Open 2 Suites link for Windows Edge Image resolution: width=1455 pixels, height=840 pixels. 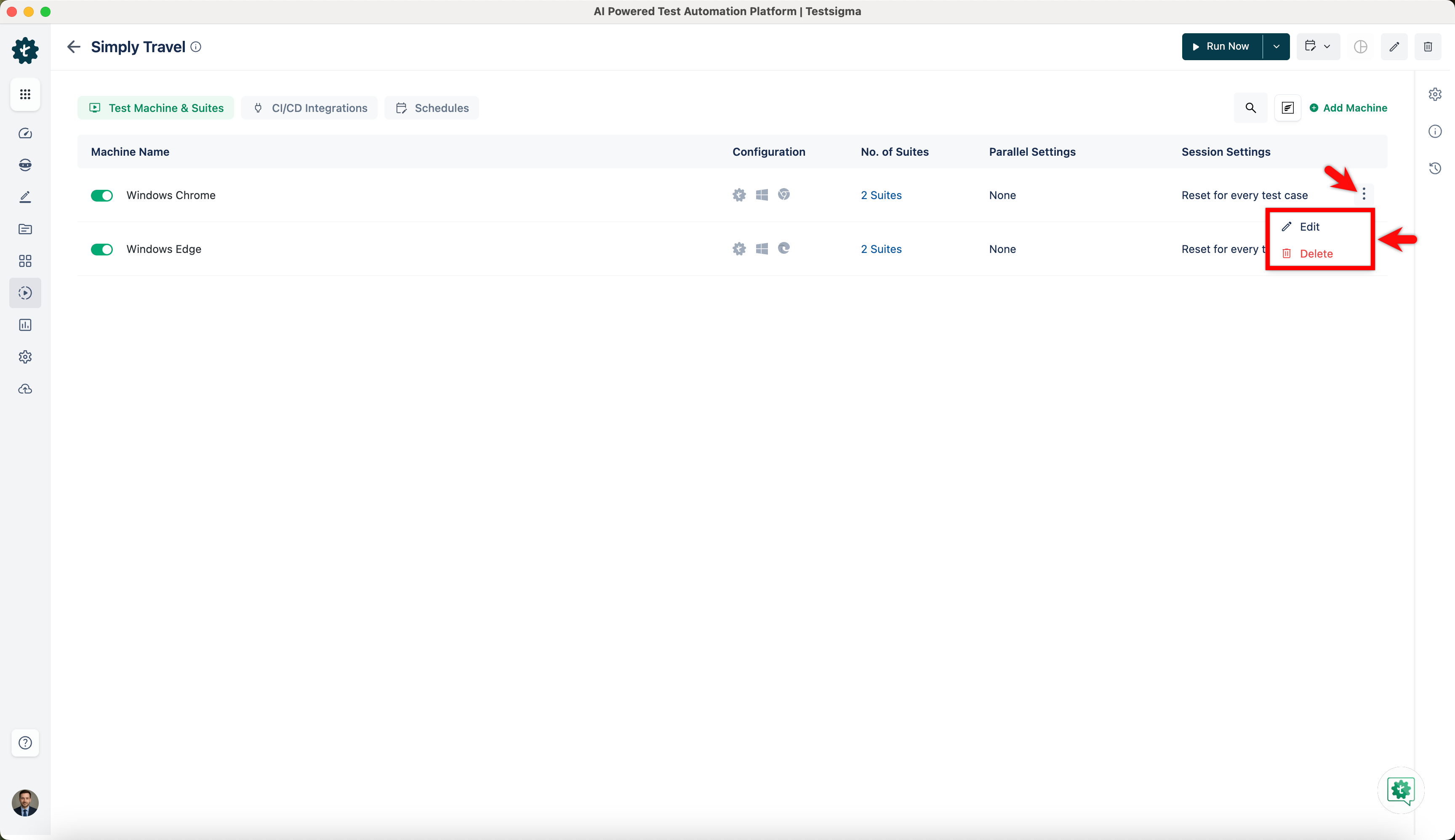pos(881,249)
